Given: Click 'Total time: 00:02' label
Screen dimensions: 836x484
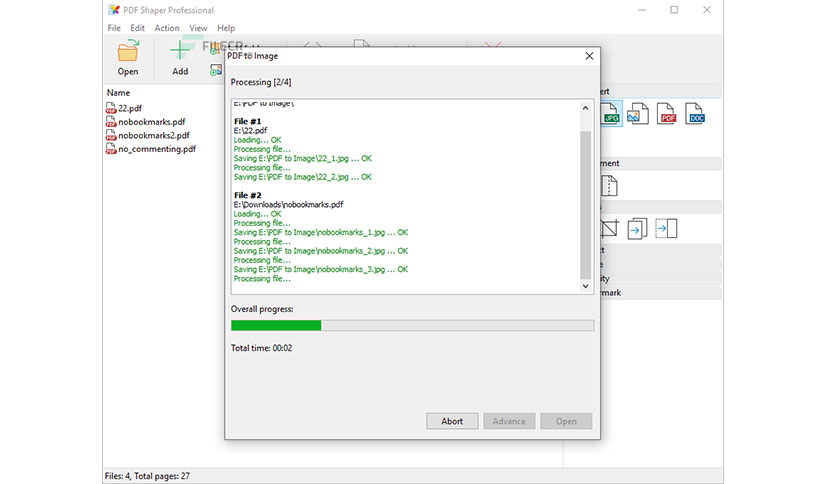Looking at the screenshot, I should (261, 348).
